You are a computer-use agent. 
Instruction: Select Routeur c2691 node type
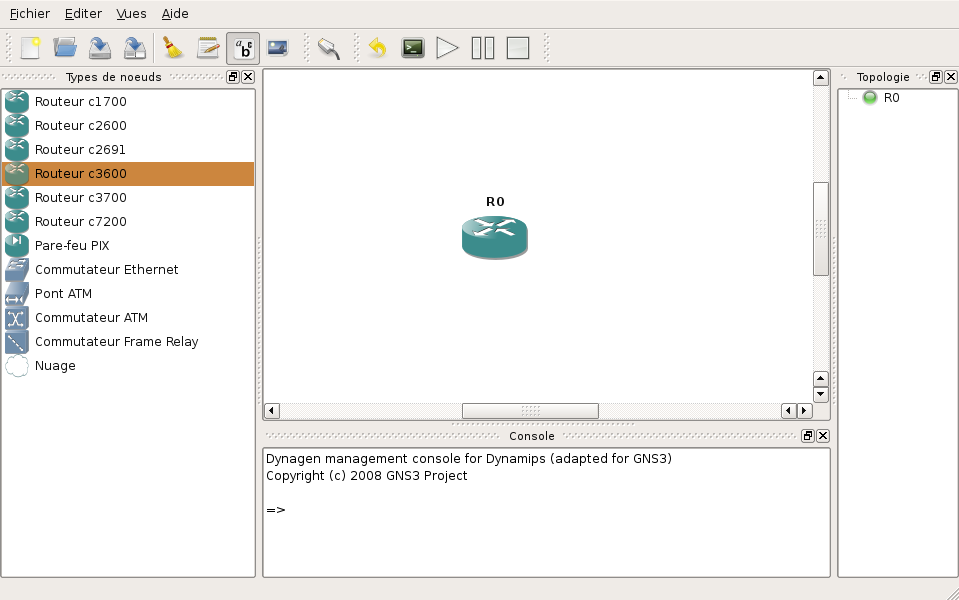pyautogui.click(x=128, y=149)
